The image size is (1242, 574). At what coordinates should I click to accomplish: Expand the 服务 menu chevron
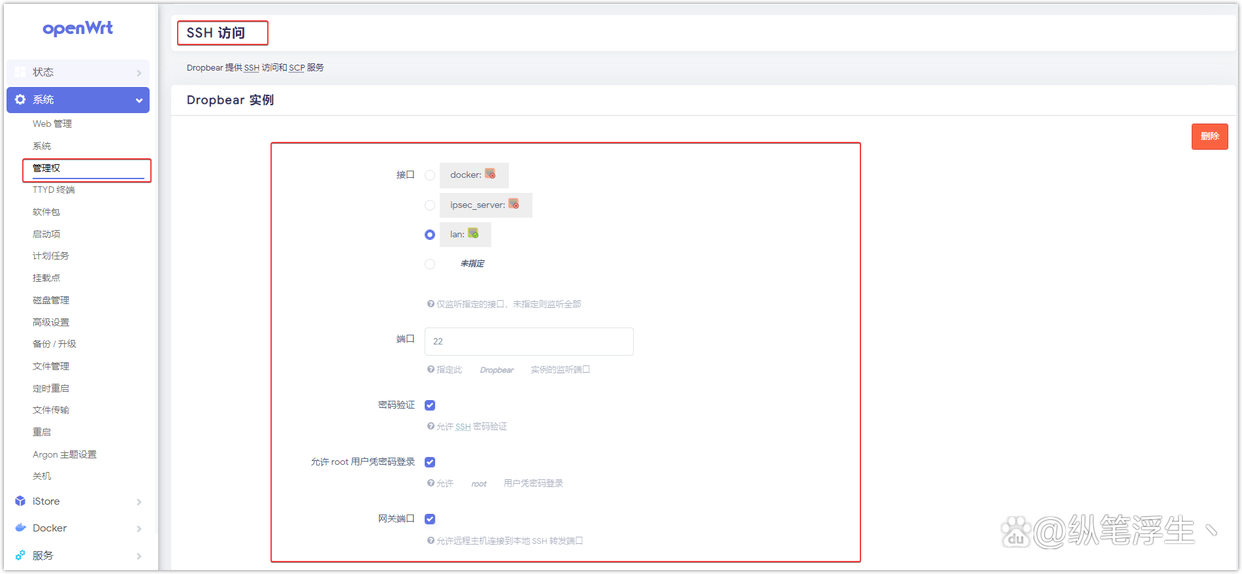(x=139, y=556)
